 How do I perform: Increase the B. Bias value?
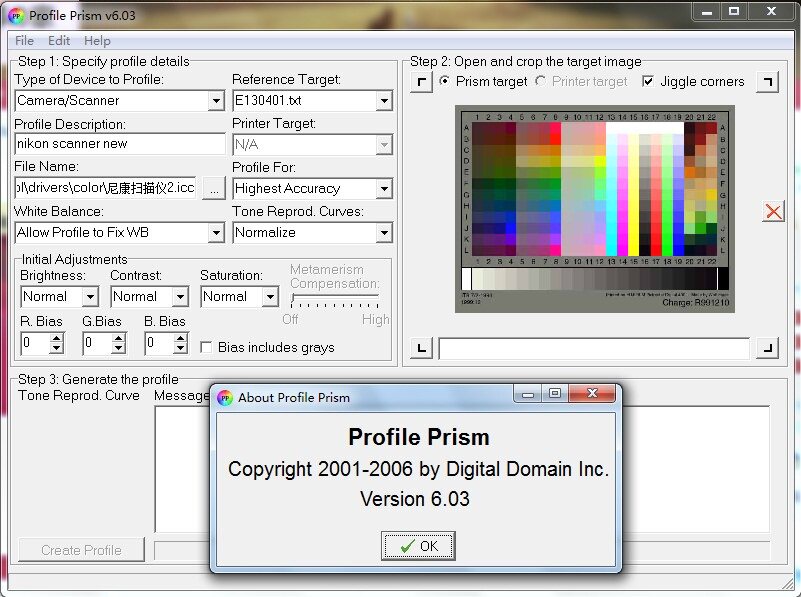[x=180, y=338]
